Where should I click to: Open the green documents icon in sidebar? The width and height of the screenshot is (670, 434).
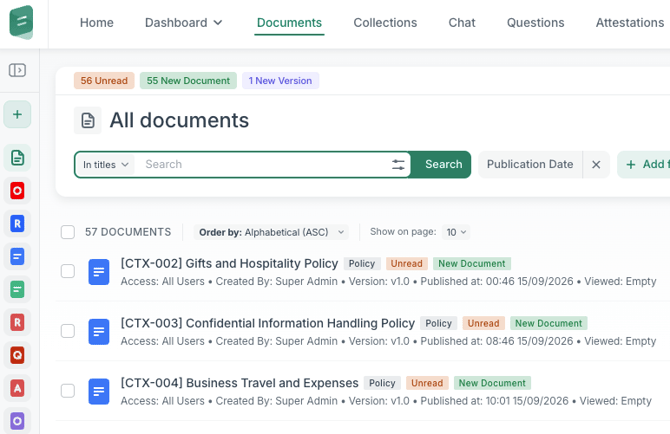click(x=18, y=158)
